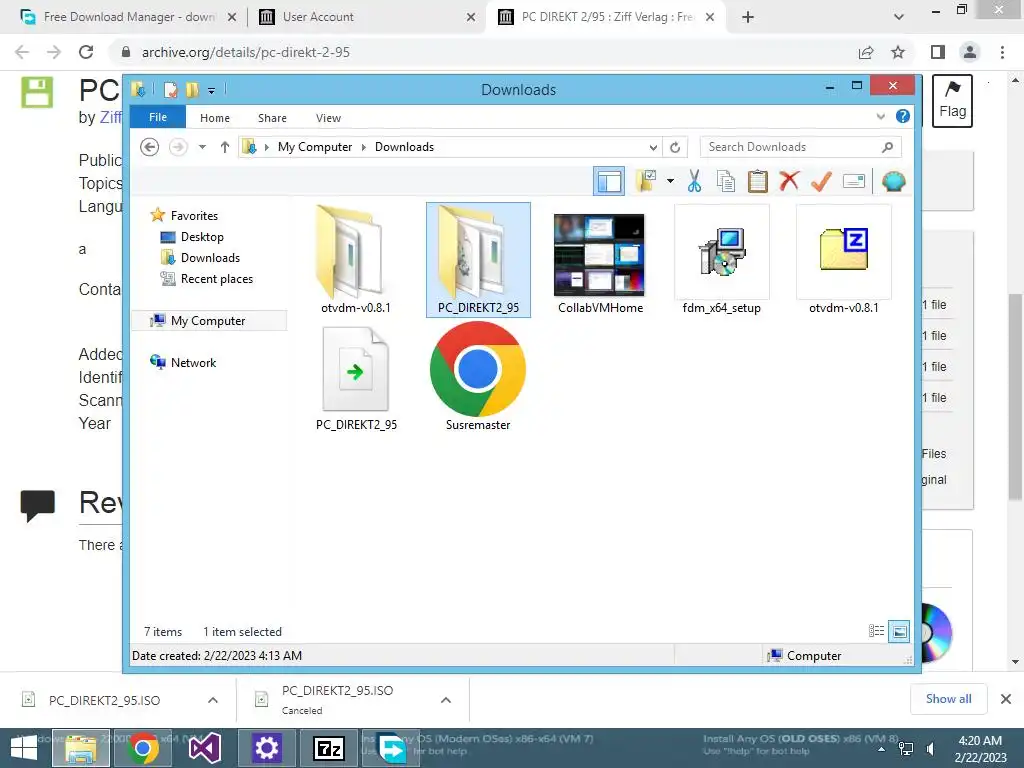This screenshot has height=768, width=1024.
Task: Switch to Free Download Manager browser tab
Action: [129, 17]
